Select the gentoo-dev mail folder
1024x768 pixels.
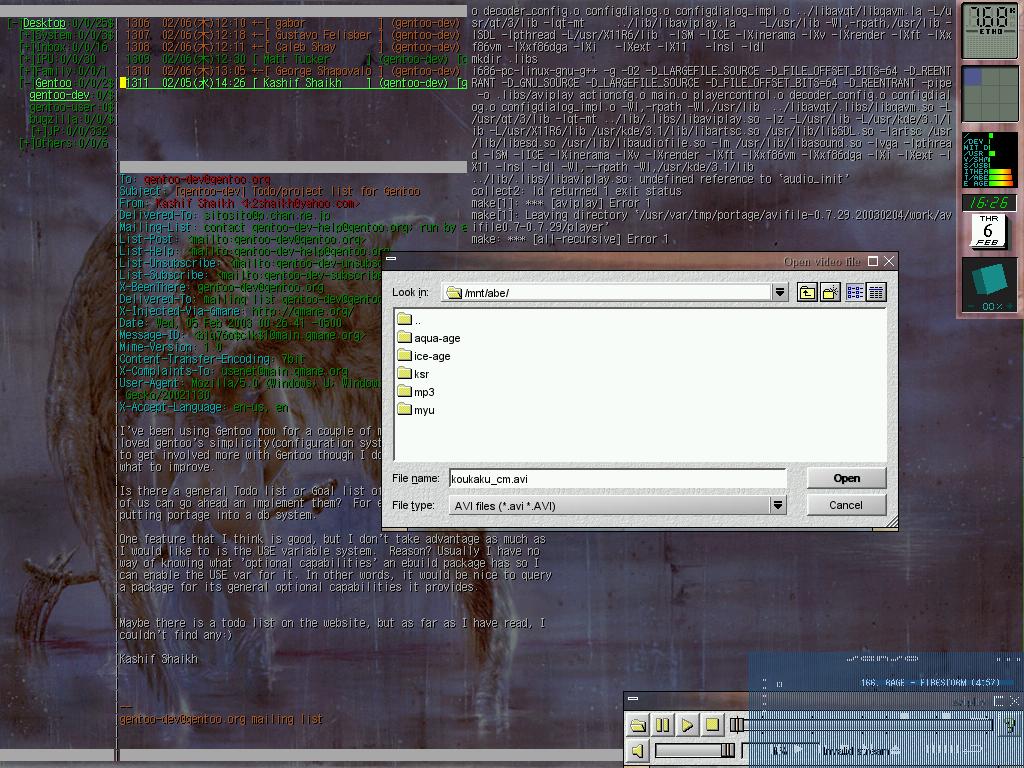[59, 95]
